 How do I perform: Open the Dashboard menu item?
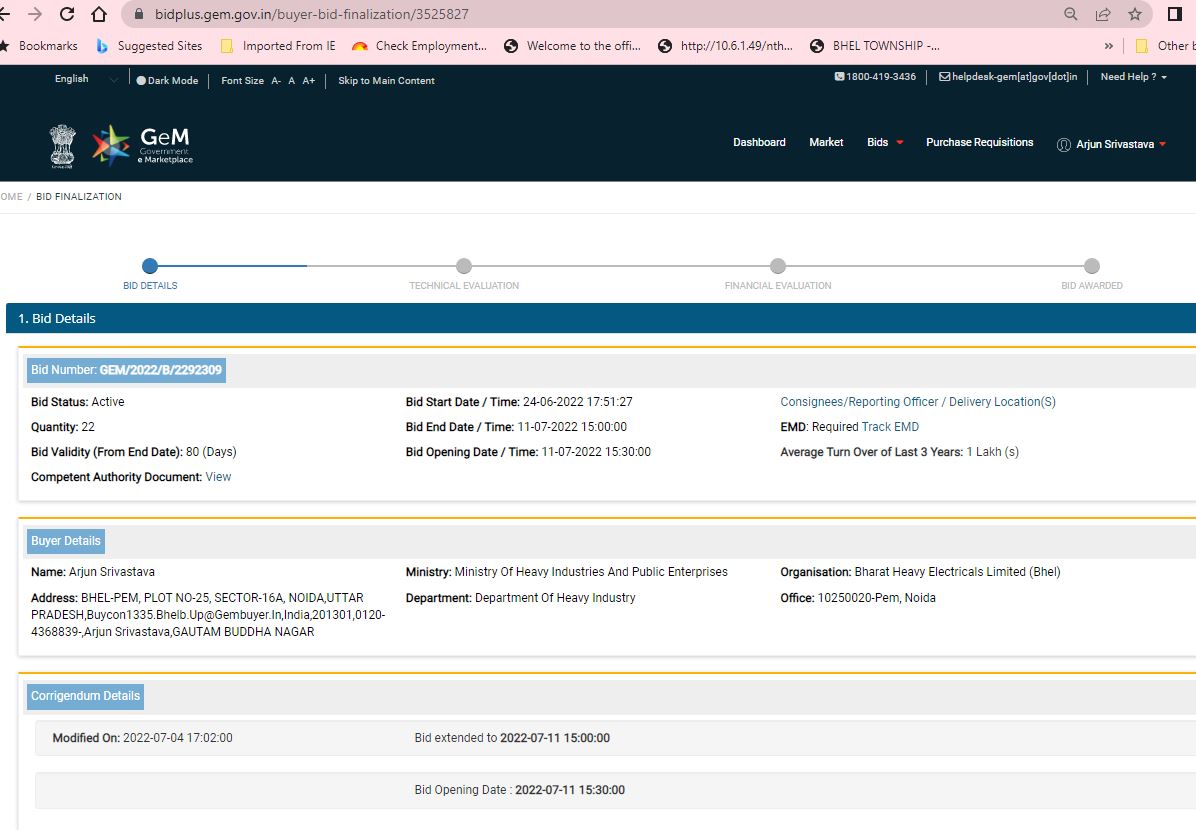(759, 142)
